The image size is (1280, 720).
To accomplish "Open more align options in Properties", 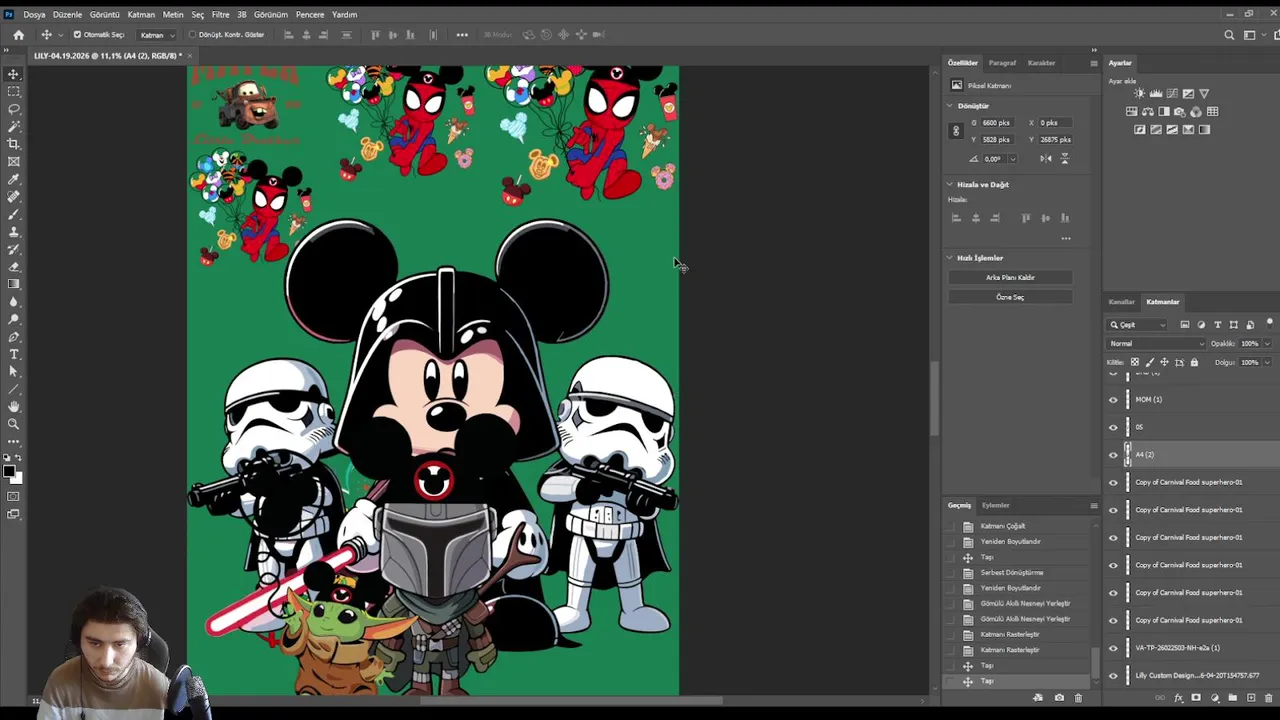I will pos(1066,238).
